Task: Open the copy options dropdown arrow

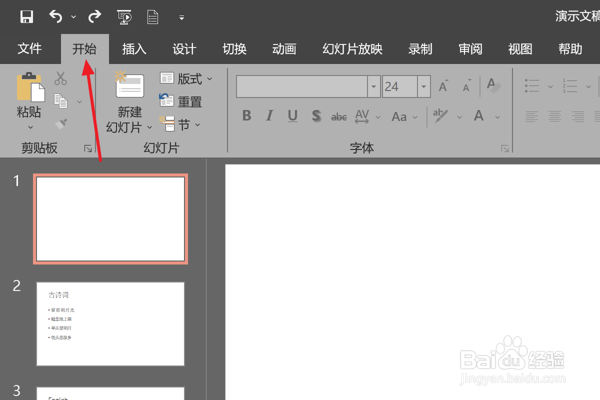Action: coord(80,102)
